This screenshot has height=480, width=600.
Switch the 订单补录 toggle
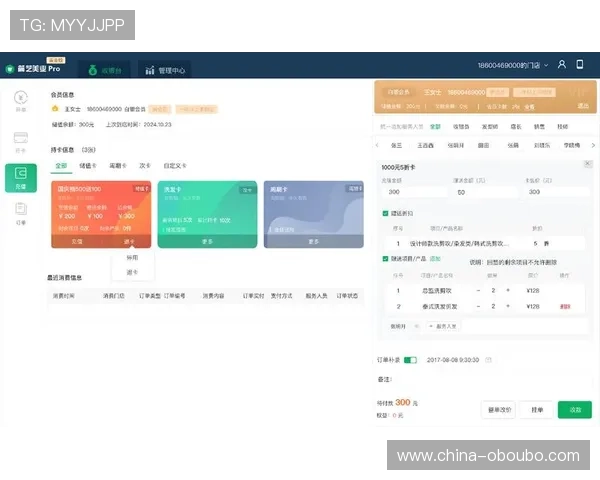410,360
